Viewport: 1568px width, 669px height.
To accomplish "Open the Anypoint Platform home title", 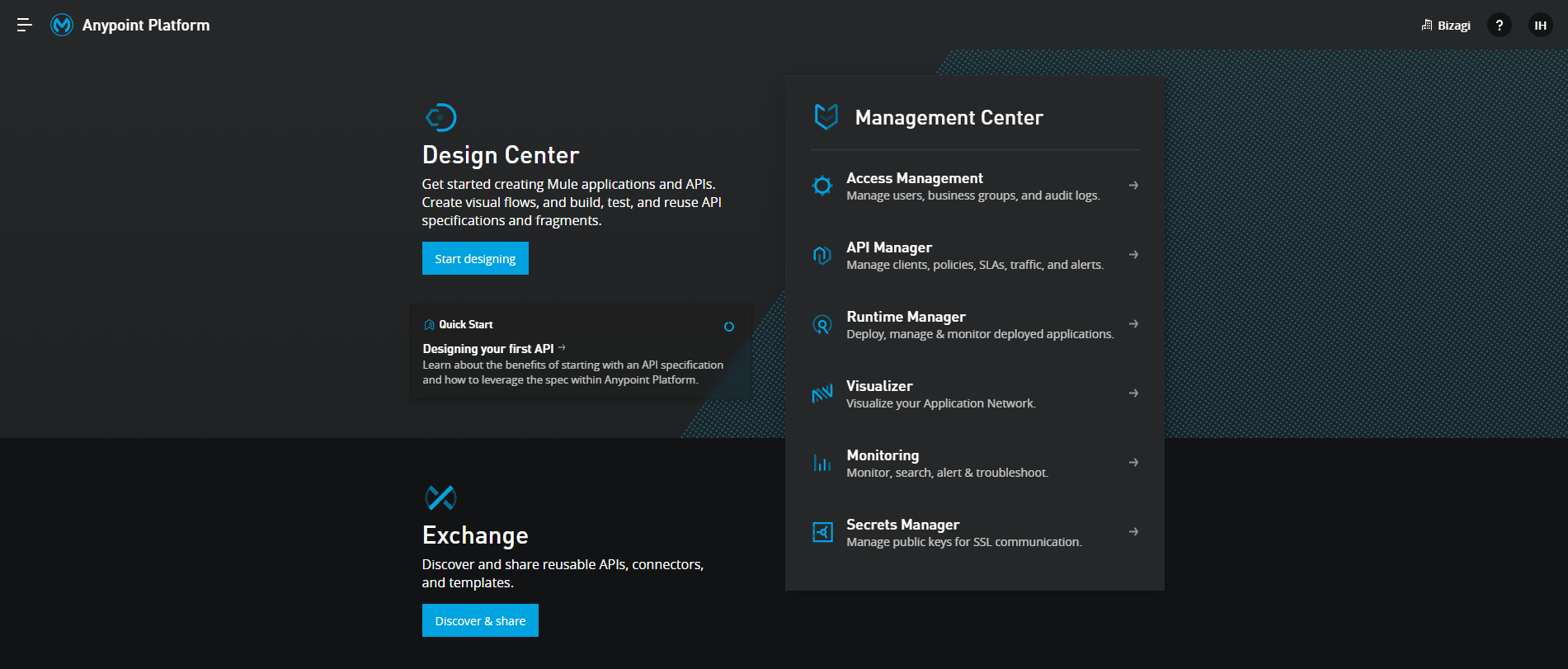I will [146, 26].
